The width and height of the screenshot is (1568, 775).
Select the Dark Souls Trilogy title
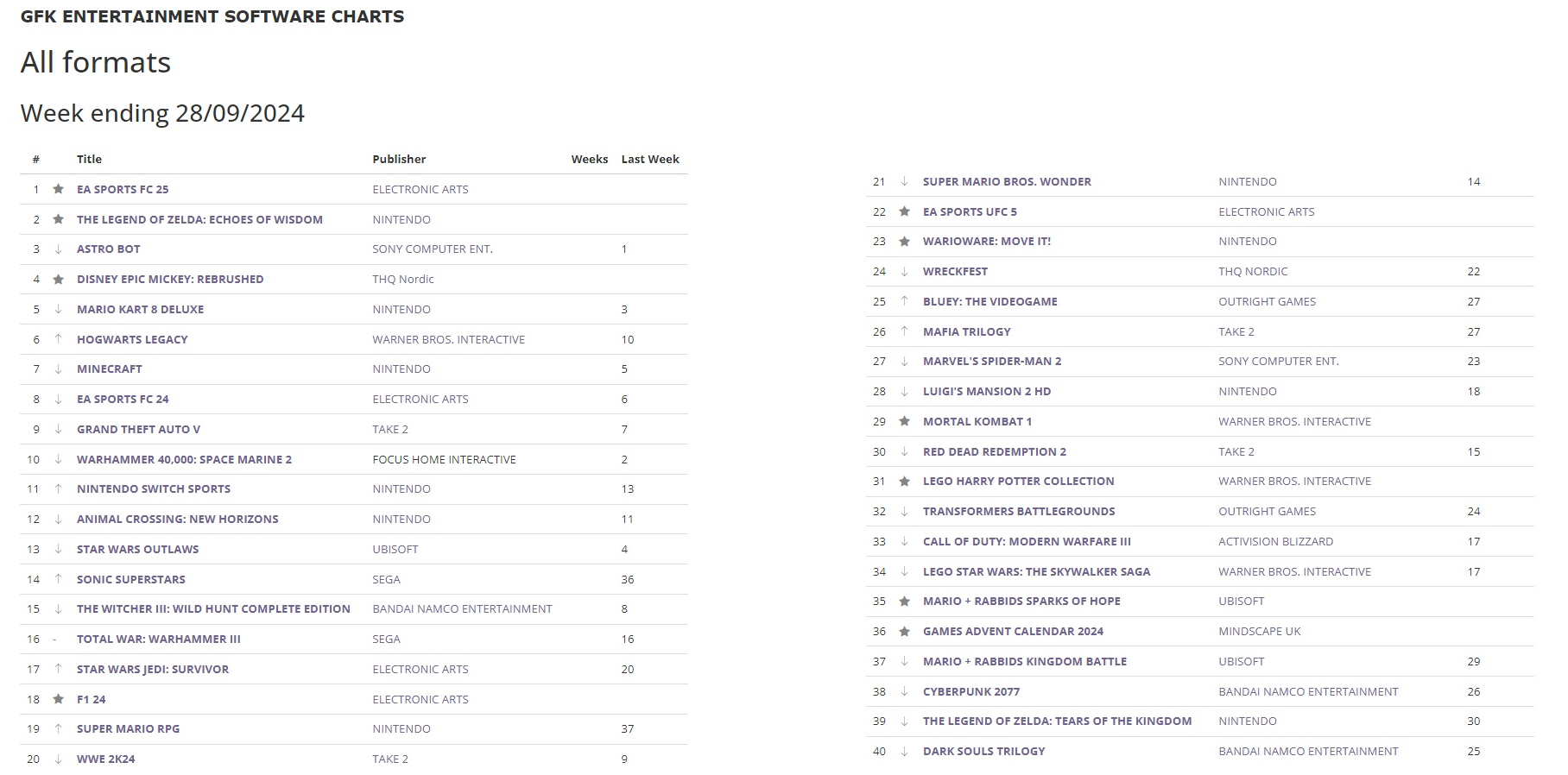[x=983, y=751]
